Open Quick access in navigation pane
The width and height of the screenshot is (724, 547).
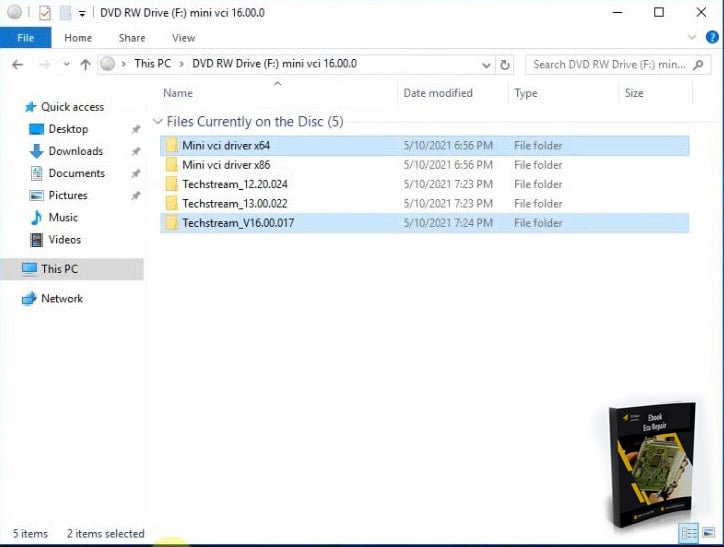[65, 107]
